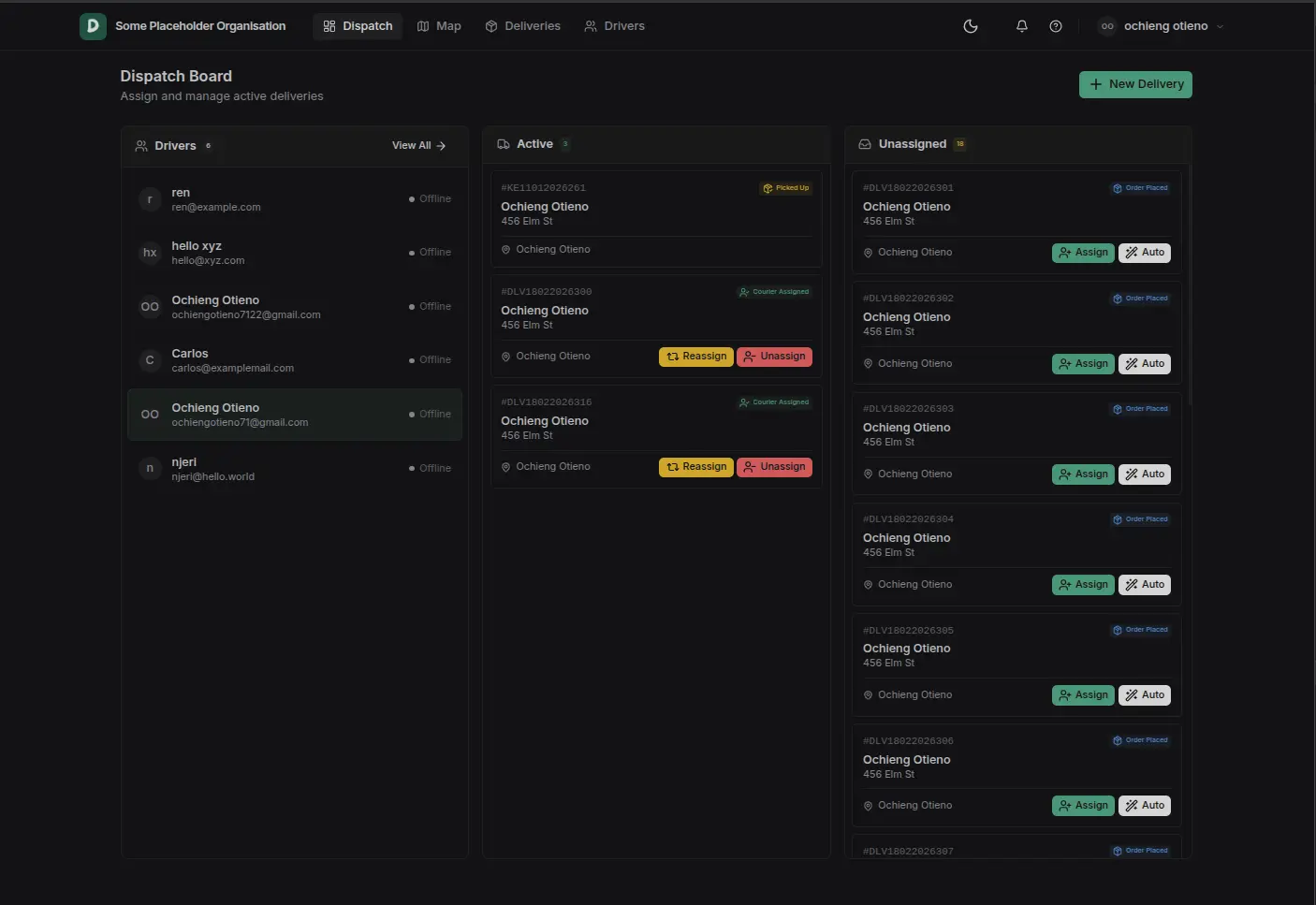Viewport: 1316px width, 905px height.
Task: Assign delivery #DLV18022026302
Action: (x=1083, y=364)
